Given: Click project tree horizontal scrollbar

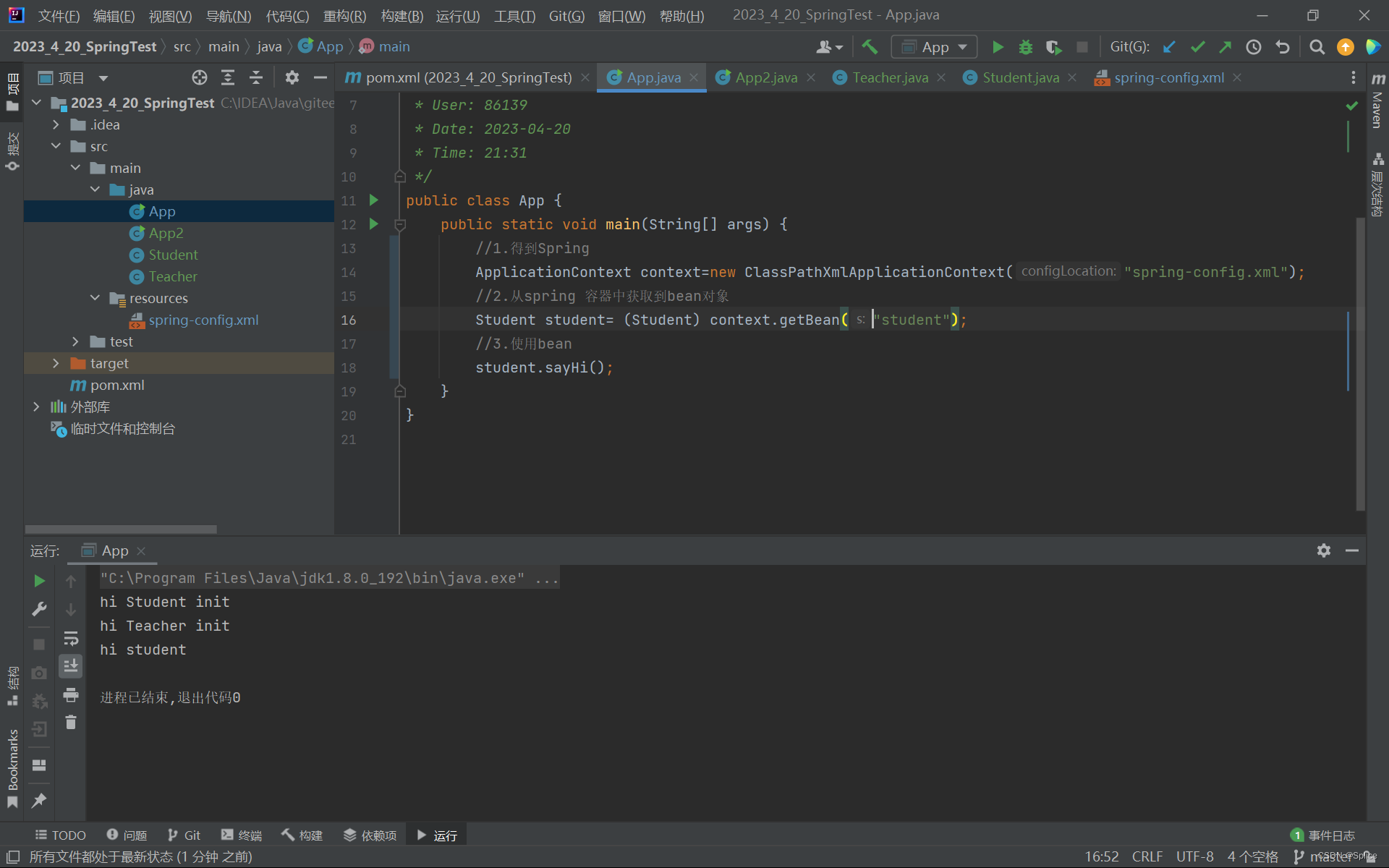Looking at the screenshot, I should [121, 529].
